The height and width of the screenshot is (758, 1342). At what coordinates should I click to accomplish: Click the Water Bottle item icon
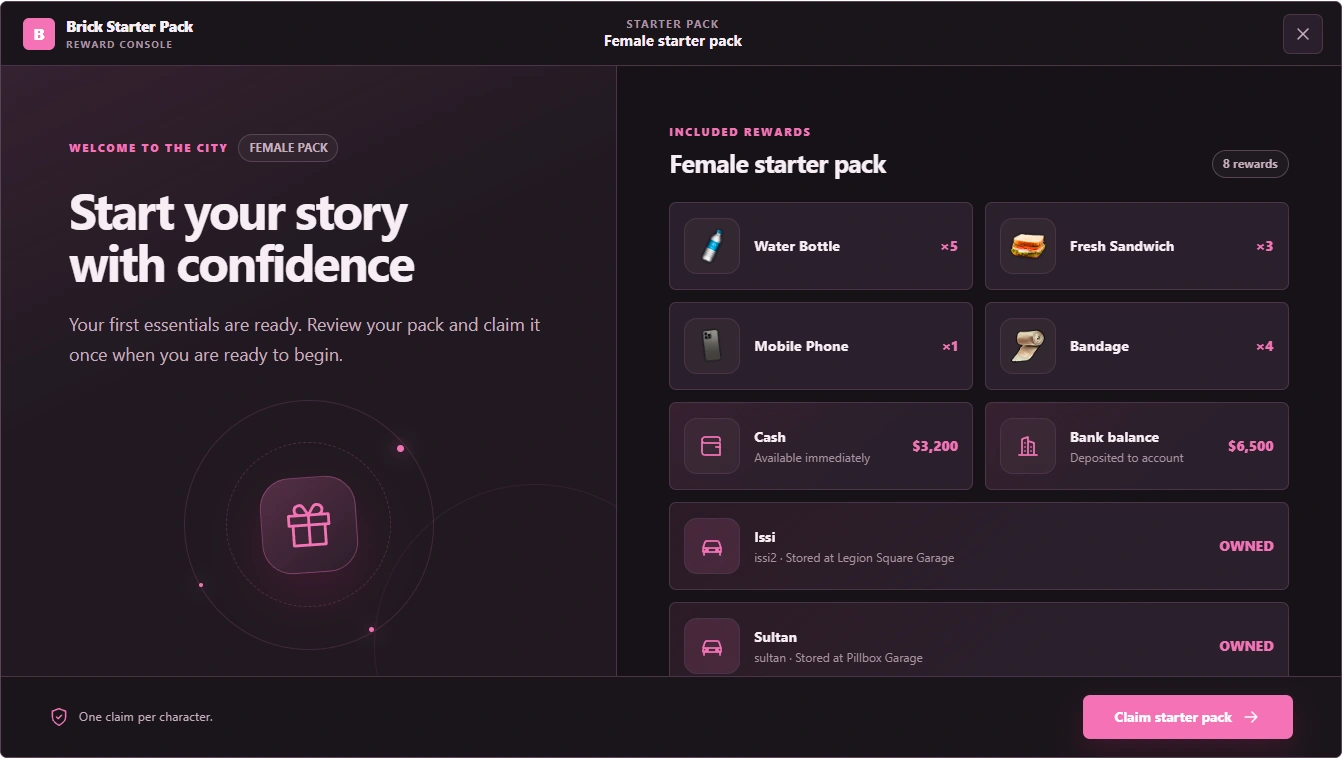(x=712, y=246)
